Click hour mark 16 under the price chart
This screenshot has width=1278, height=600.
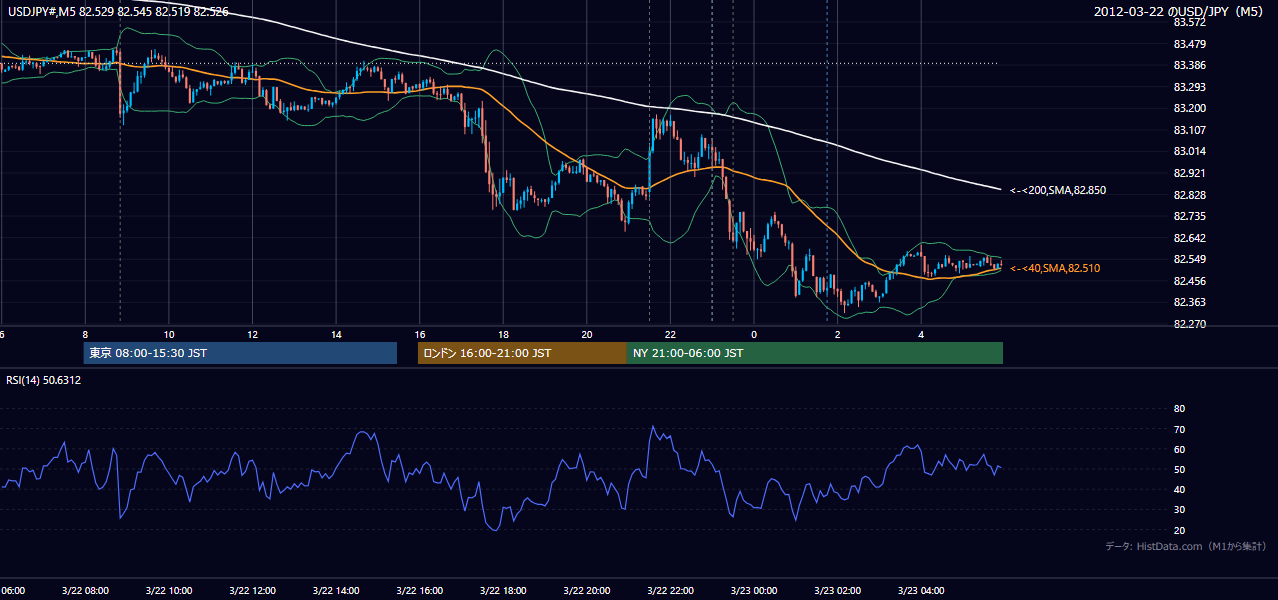tap(420, 334)
